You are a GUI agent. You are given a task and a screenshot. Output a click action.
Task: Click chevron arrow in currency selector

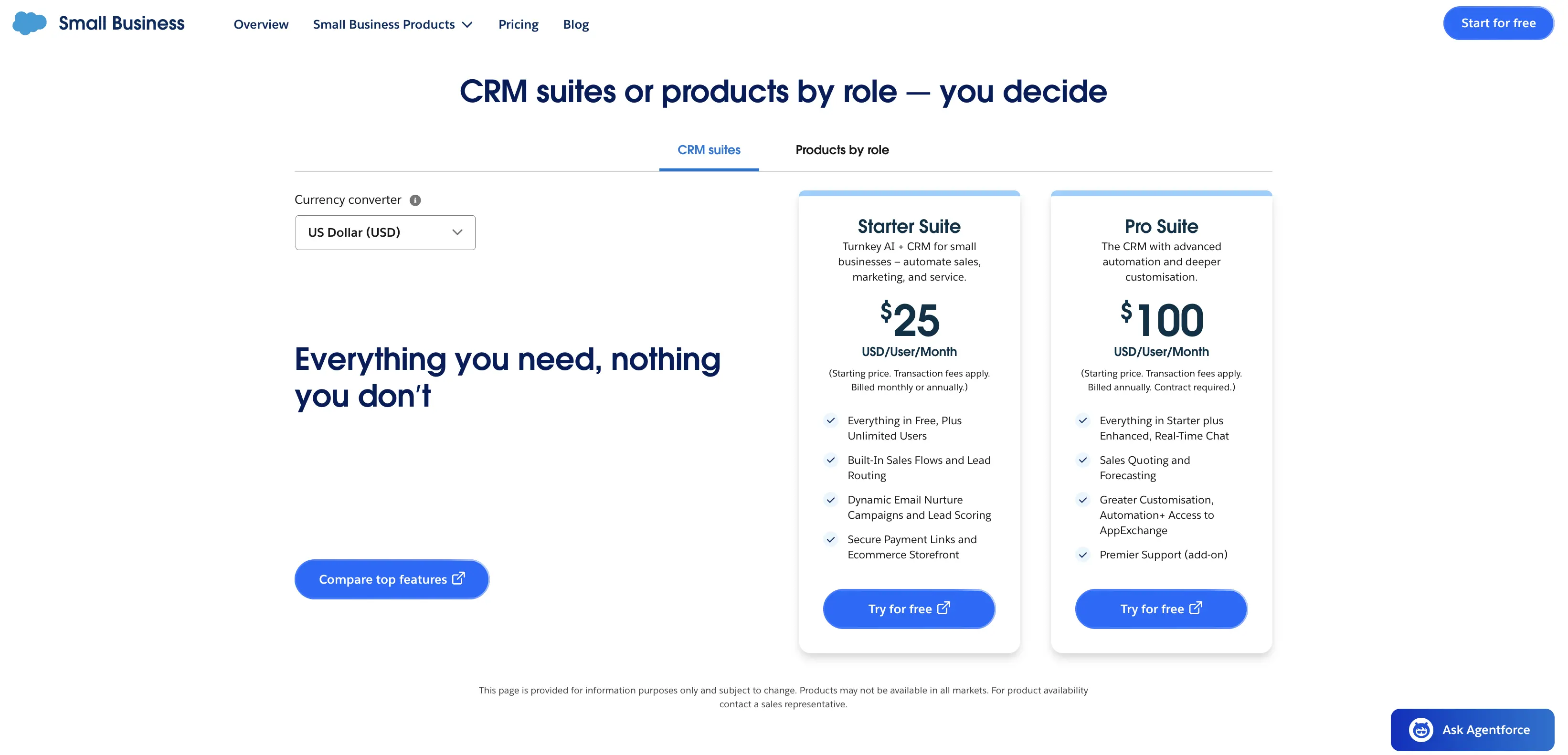point(457,232)
